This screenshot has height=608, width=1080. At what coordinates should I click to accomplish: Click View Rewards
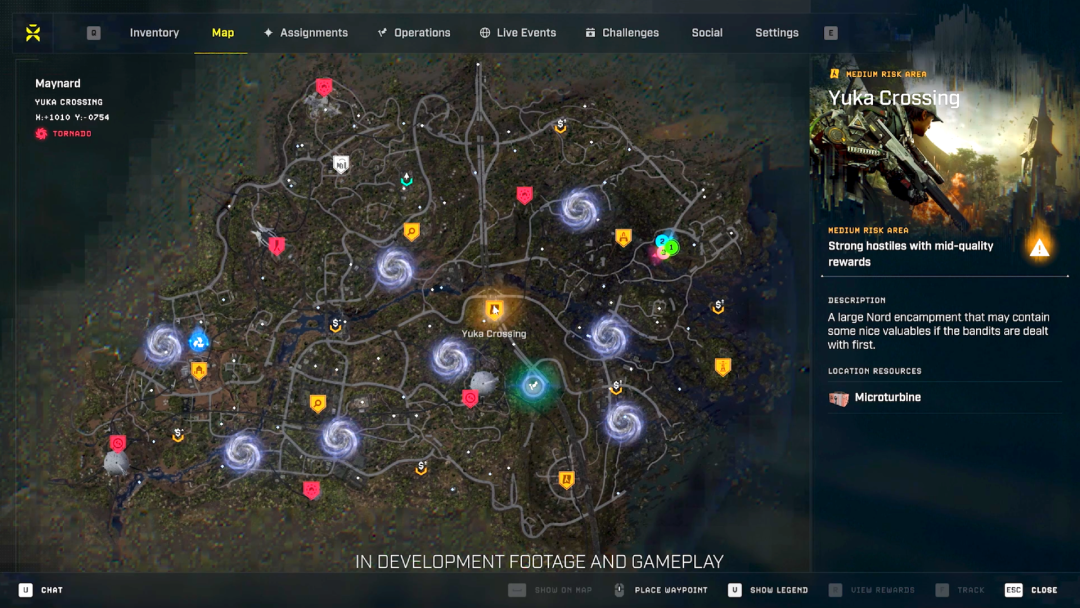pos(871,590)
